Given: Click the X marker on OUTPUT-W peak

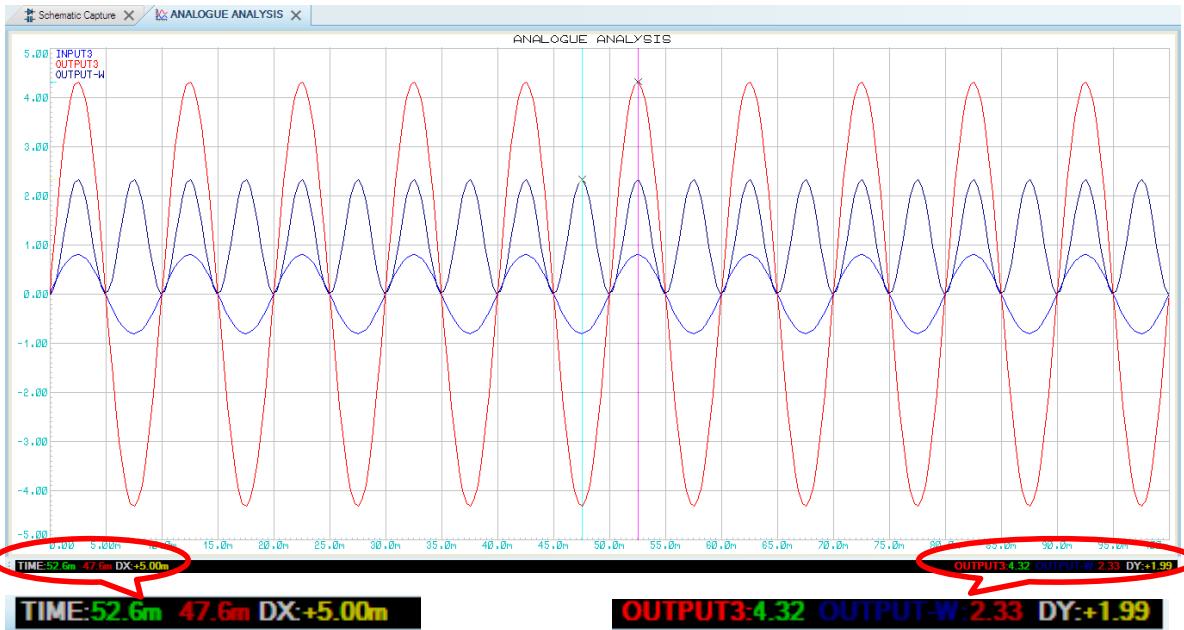Looking at the screenshot, I should [582, 180].
